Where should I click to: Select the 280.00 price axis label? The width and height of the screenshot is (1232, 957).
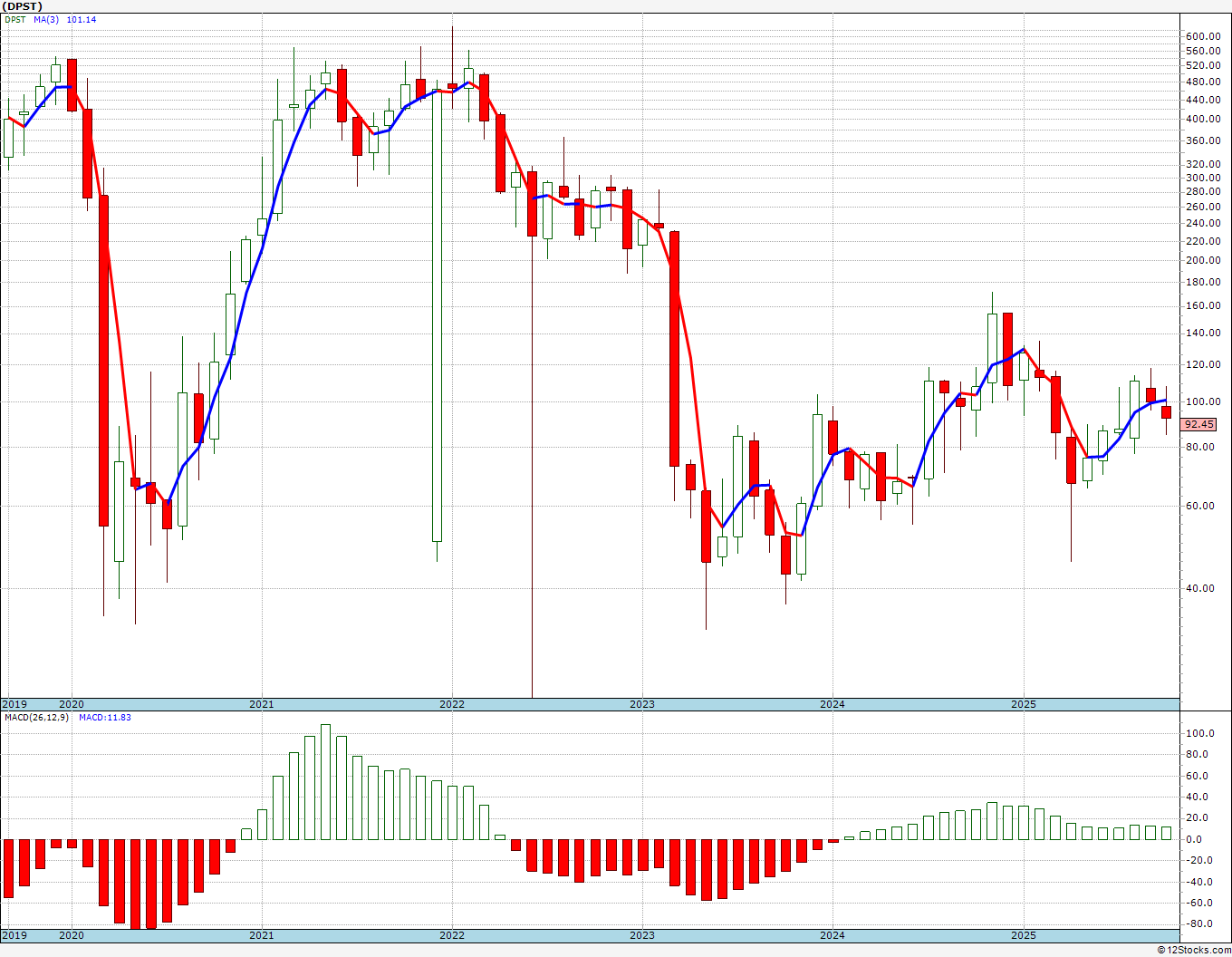point(1203,191)
